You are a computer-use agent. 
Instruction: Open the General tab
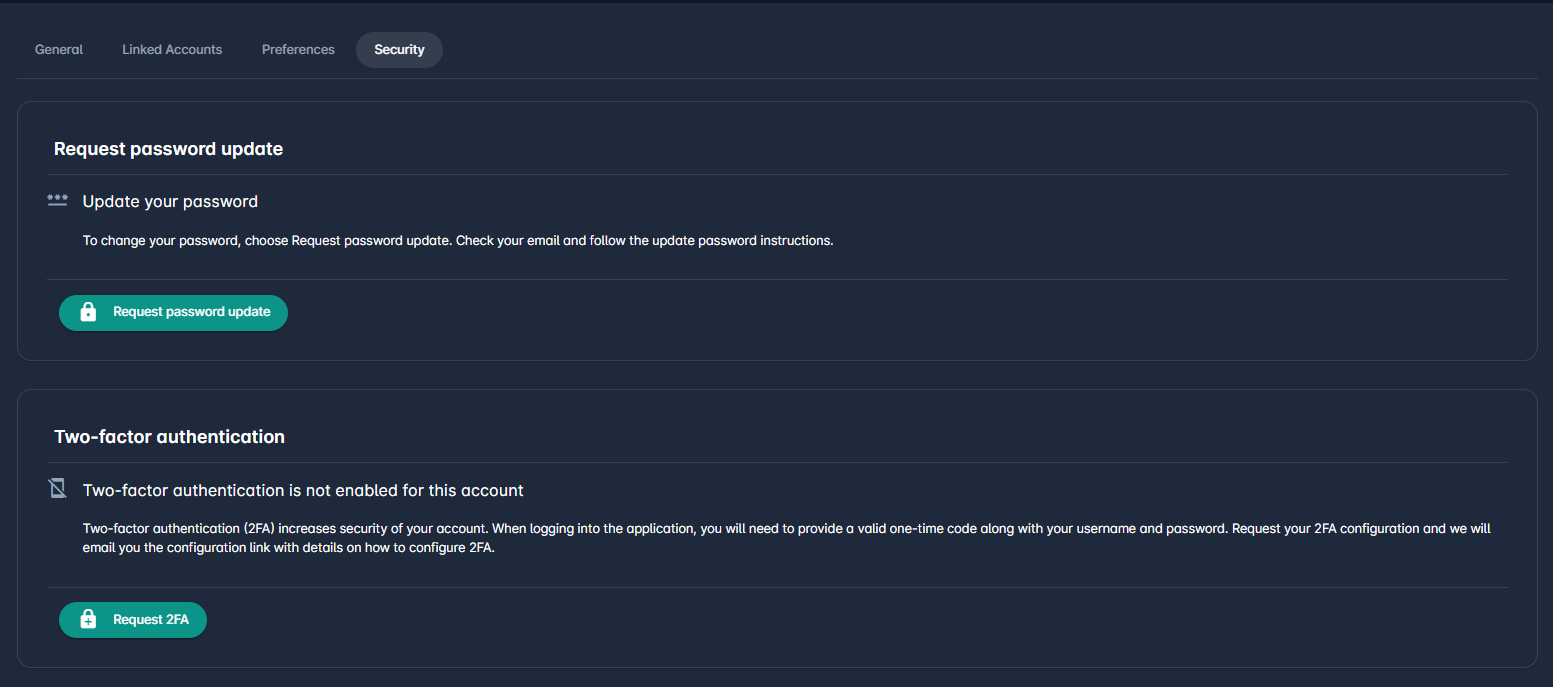tap(59, 50)
